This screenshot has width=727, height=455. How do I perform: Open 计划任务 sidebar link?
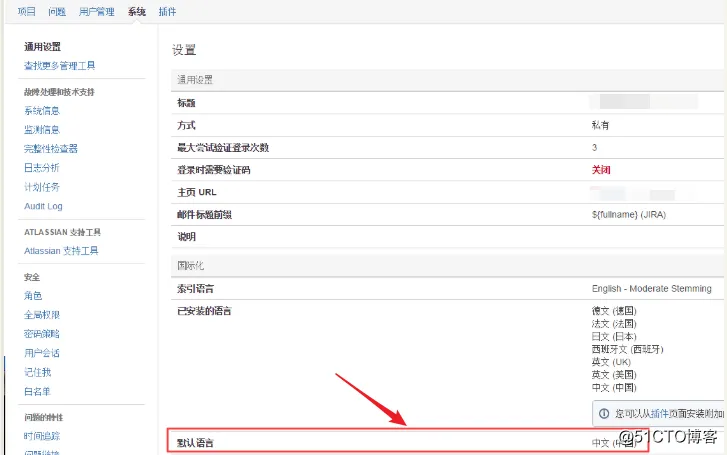(x=42, y=187)
